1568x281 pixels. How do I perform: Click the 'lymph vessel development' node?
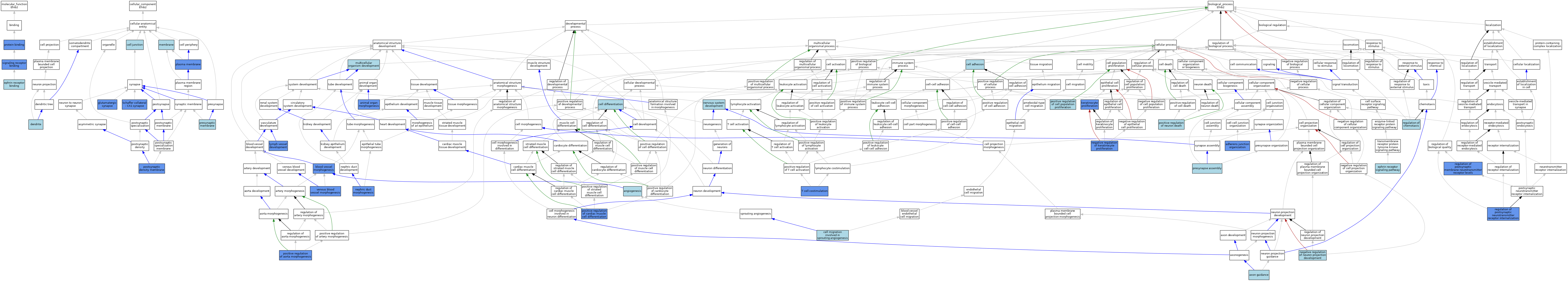point(278,146)
